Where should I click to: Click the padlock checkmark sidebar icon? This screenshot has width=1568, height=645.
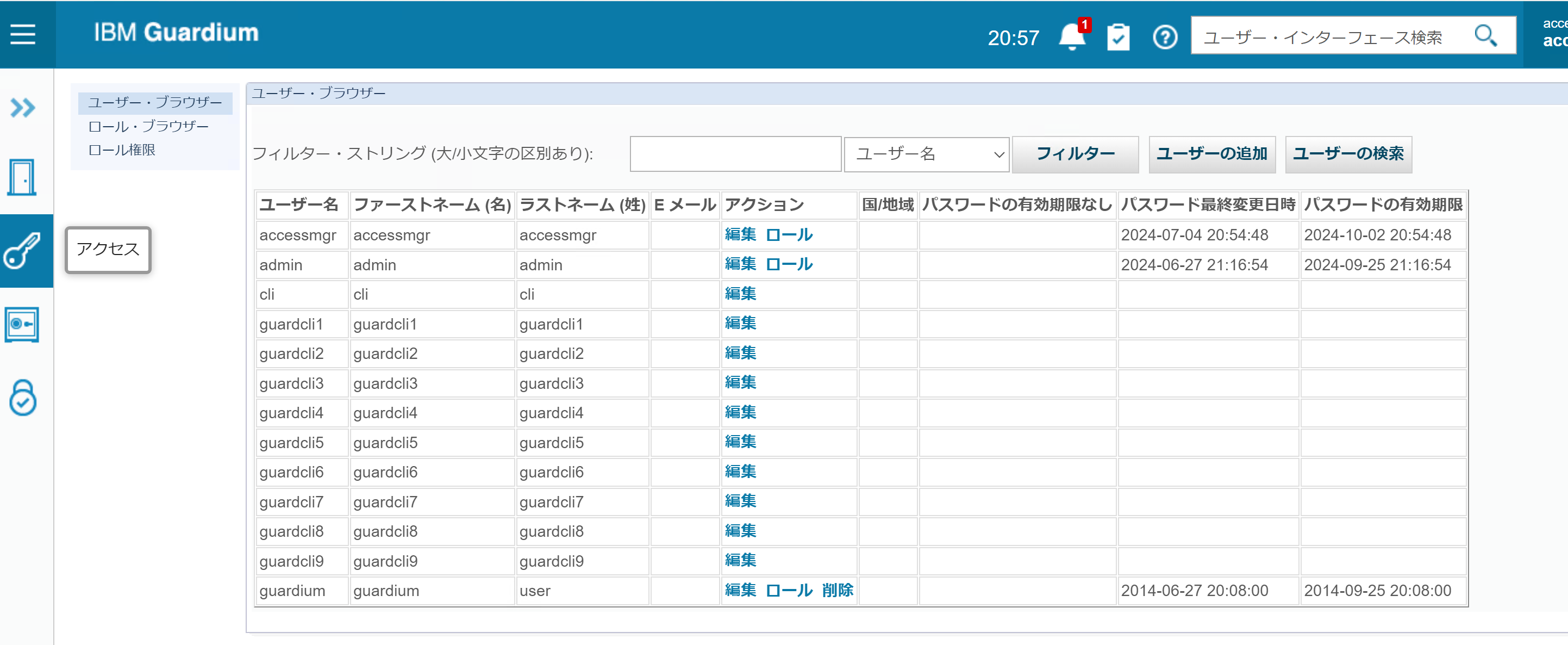point(23,398)
